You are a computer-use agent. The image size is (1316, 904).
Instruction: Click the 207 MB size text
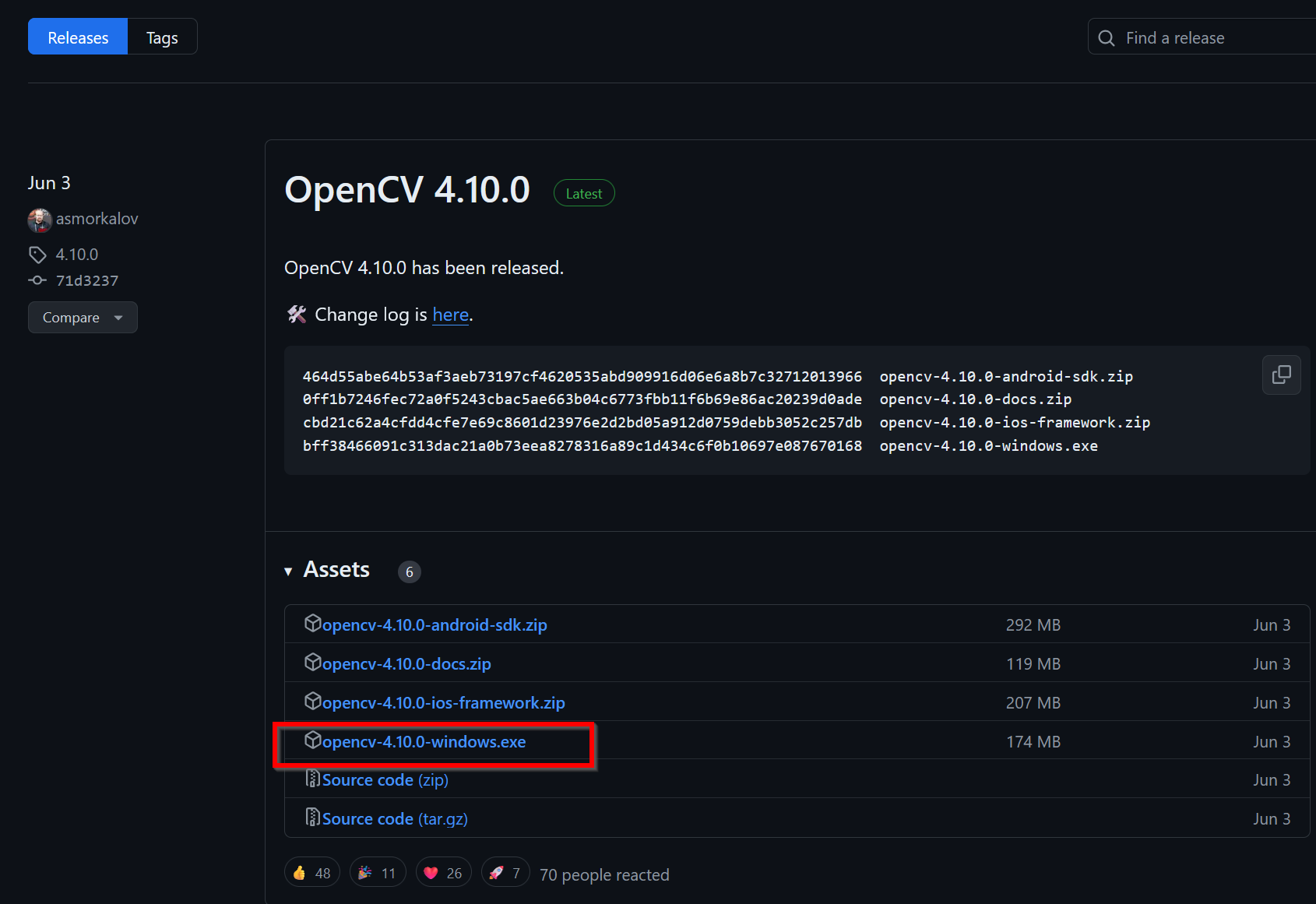tap(1033, 702)
